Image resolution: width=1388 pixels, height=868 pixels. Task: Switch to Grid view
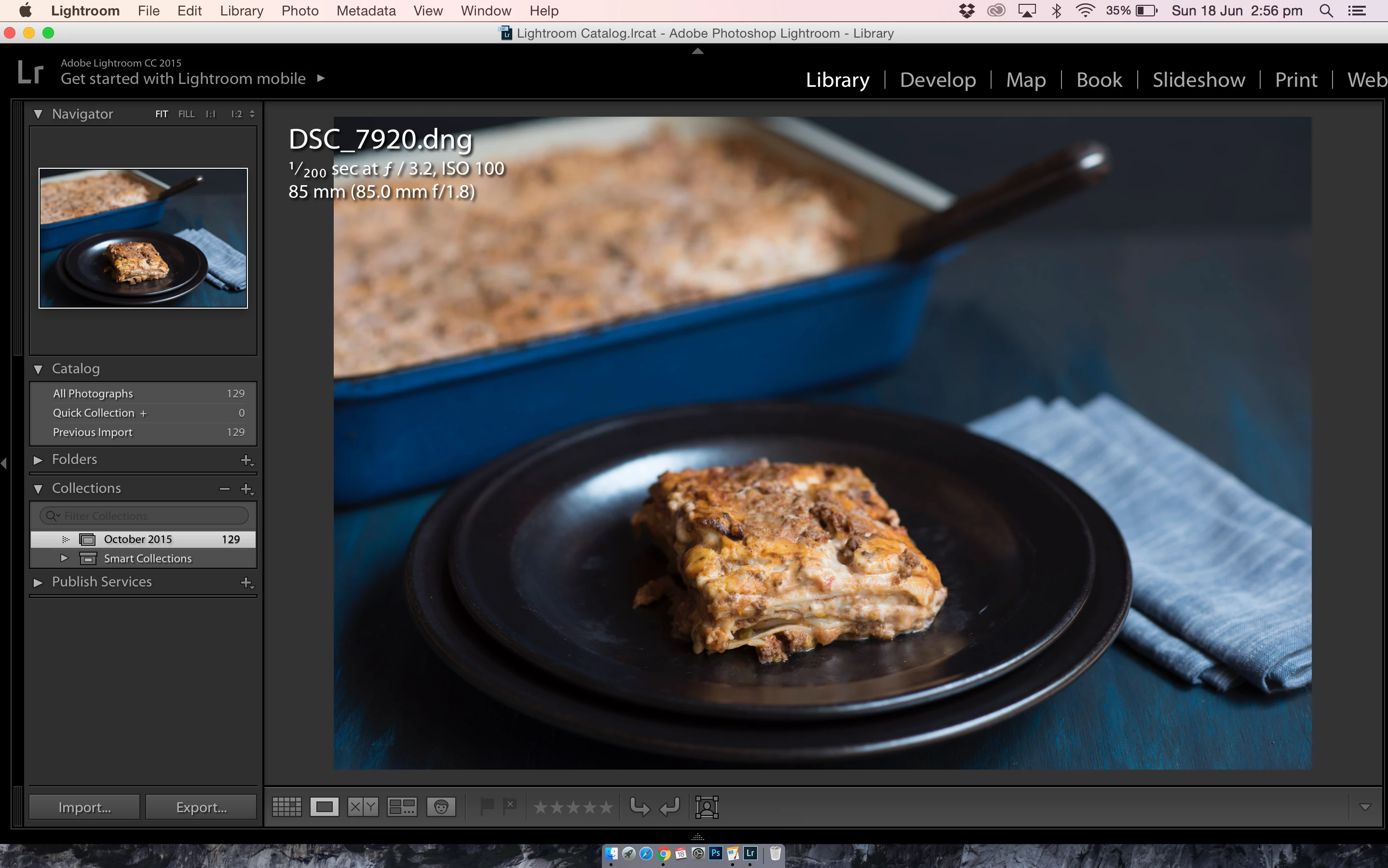point(286,807)
